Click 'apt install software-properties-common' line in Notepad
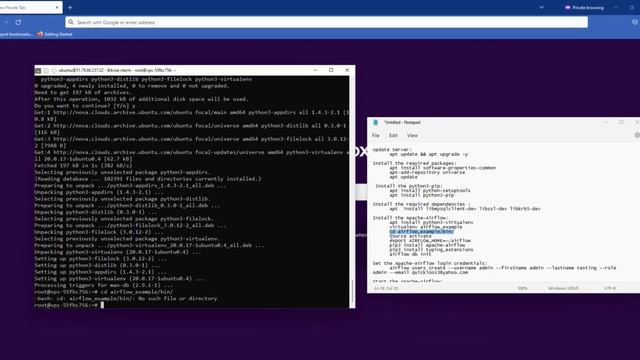640x360 pixels. click(x=442, y=168)
